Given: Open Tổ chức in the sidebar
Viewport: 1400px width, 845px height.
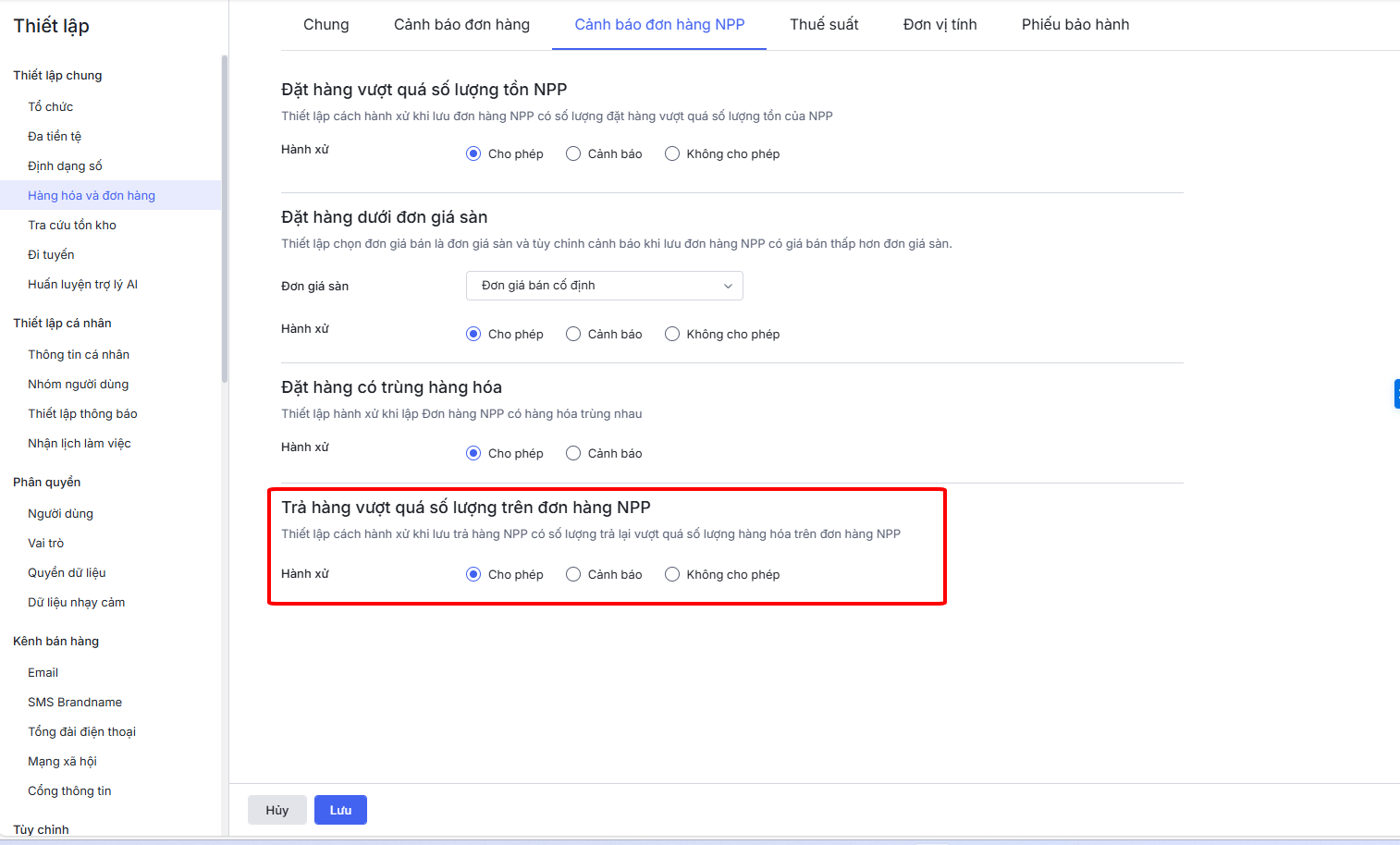Looking at the screenshot, I should [51, 106].
